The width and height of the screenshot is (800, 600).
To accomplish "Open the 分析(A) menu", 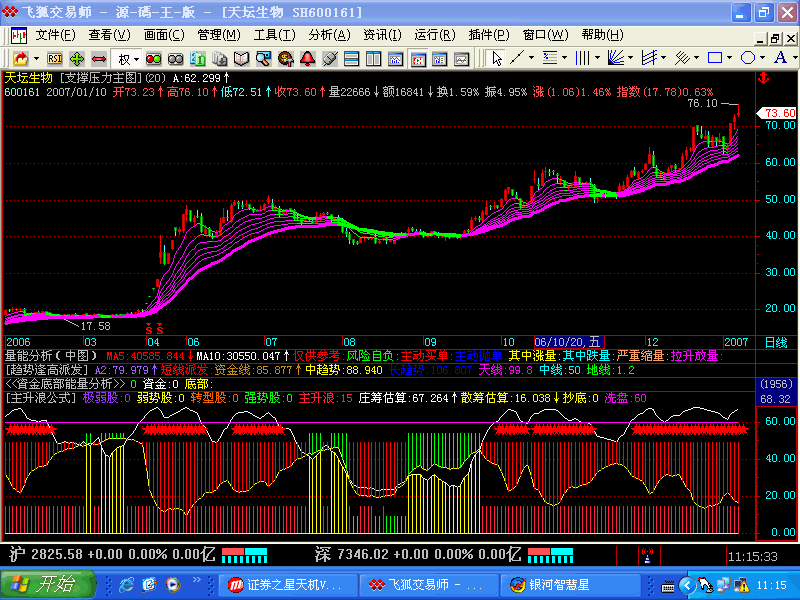I will pyautogui.click(x=328, y=35).
